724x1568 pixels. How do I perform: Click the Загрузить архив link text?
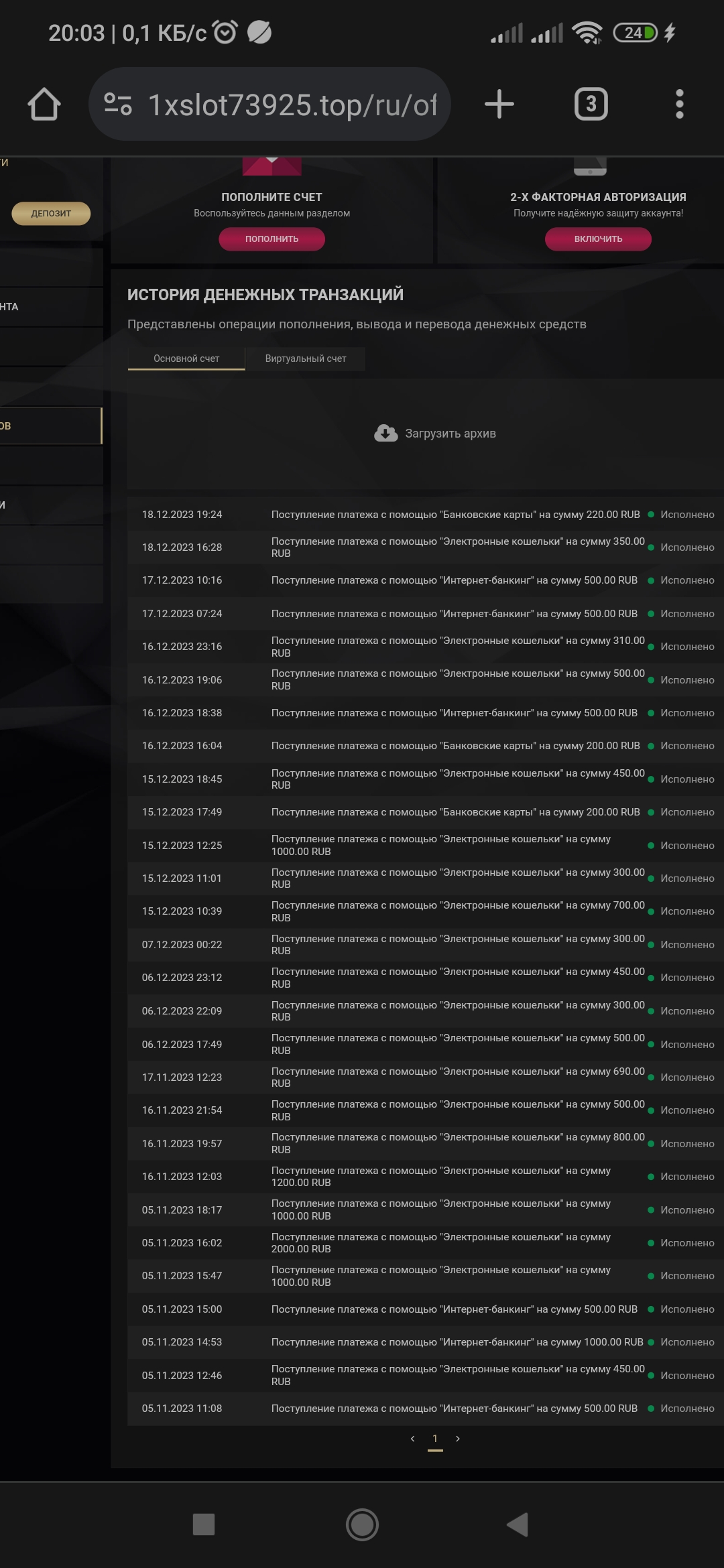[450, 434]
